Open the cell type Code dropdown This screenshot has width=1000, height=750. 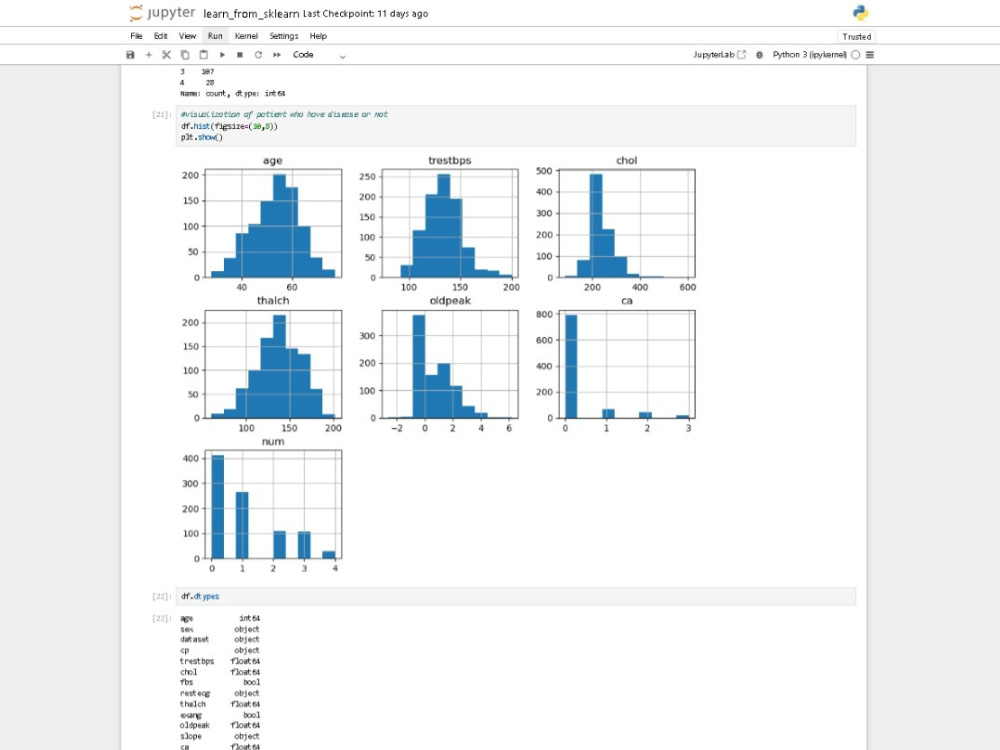(319, 55)
